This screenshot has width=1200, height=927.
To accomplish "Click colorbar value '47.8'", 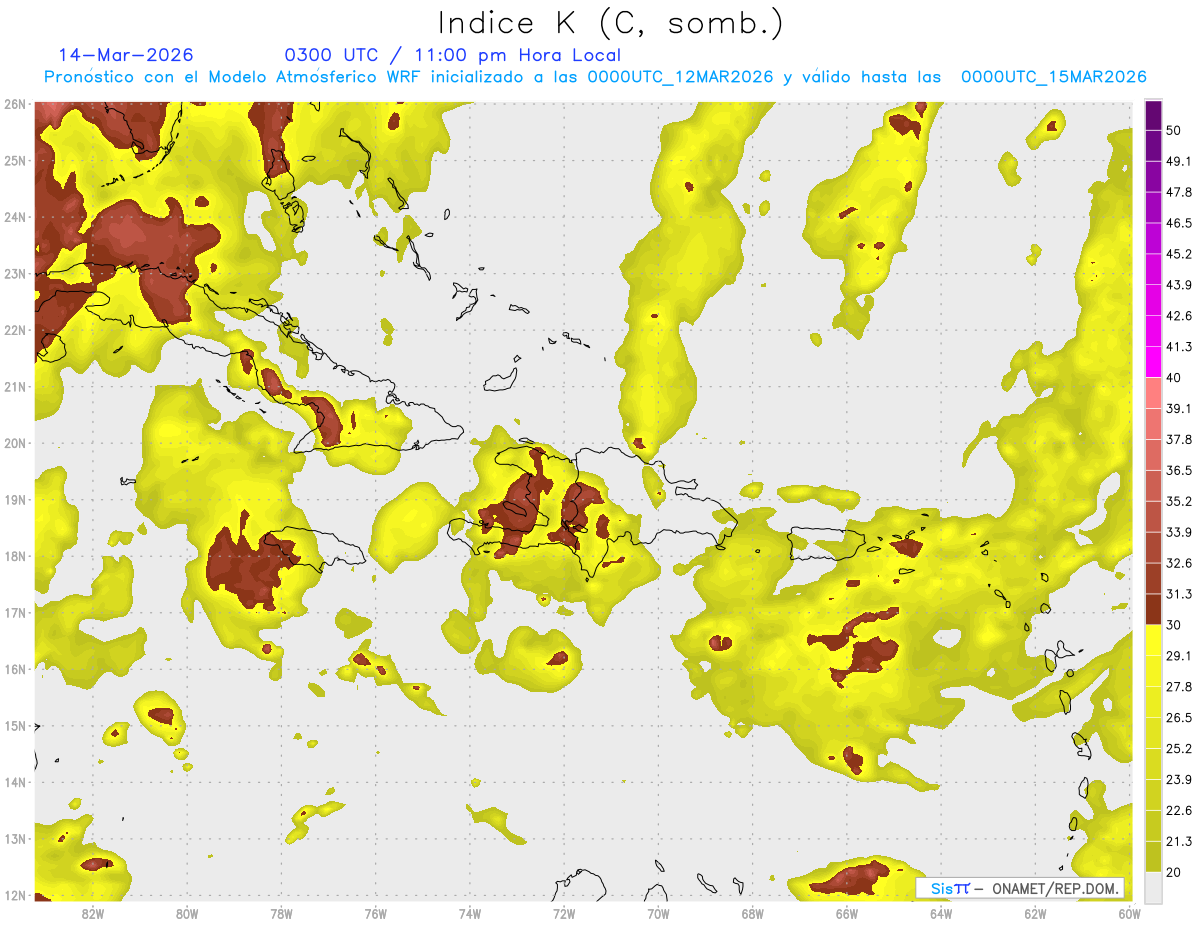I will coord(1179,192).
